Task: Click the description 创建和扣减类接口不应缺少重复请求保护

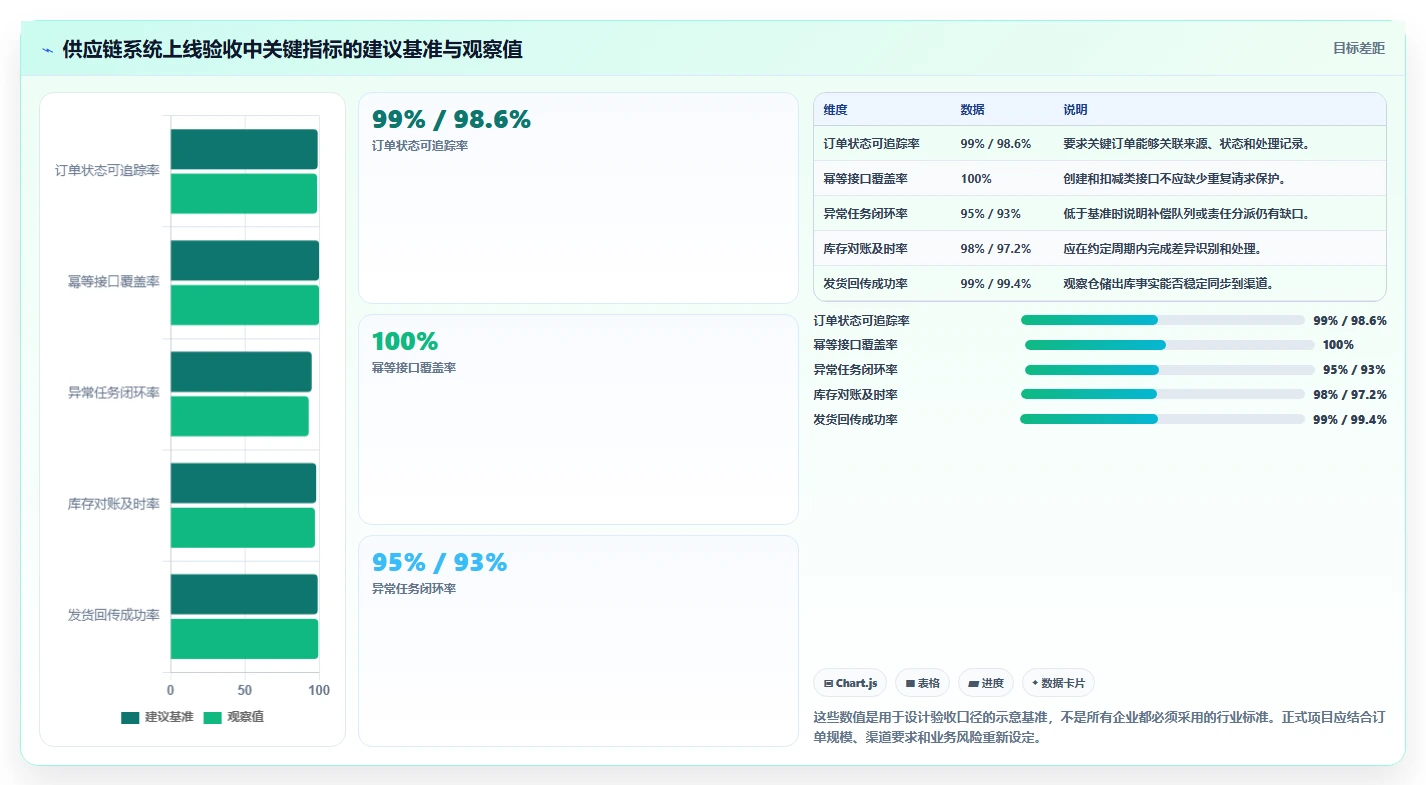Action: coord(1173,179)
